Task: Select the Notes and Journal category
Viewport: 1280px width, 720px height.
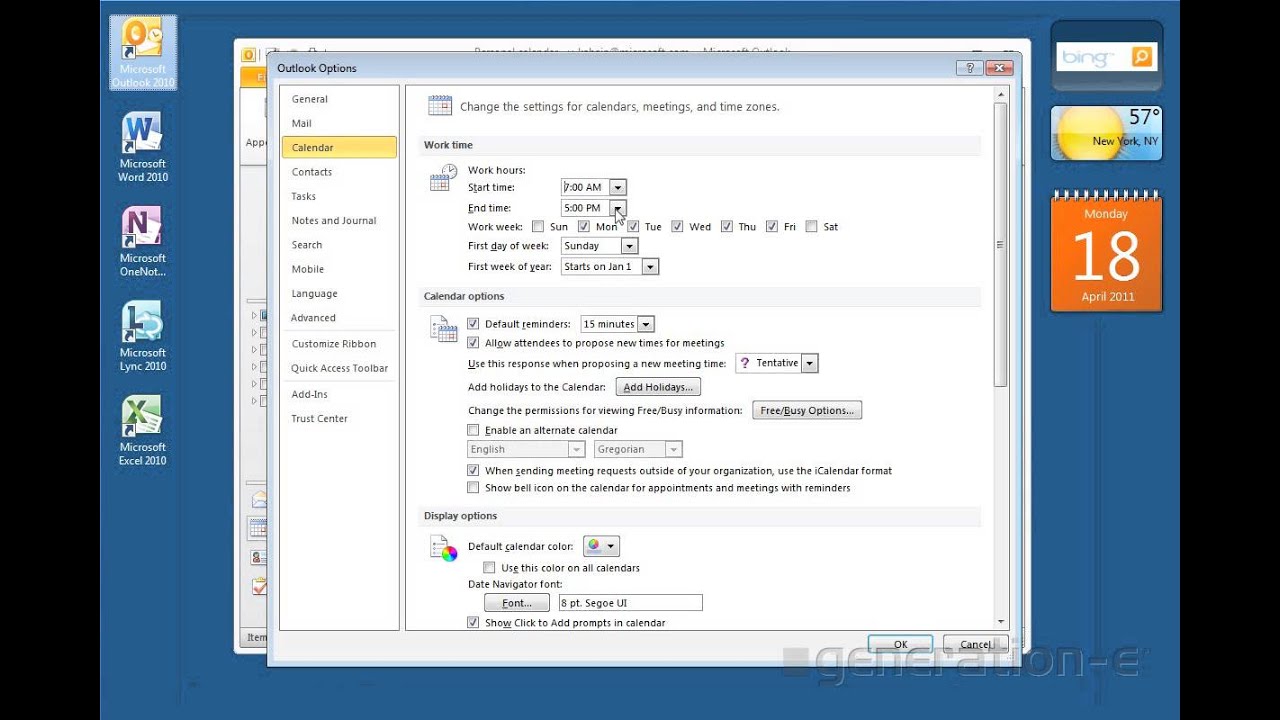Action: pos(338,220)
